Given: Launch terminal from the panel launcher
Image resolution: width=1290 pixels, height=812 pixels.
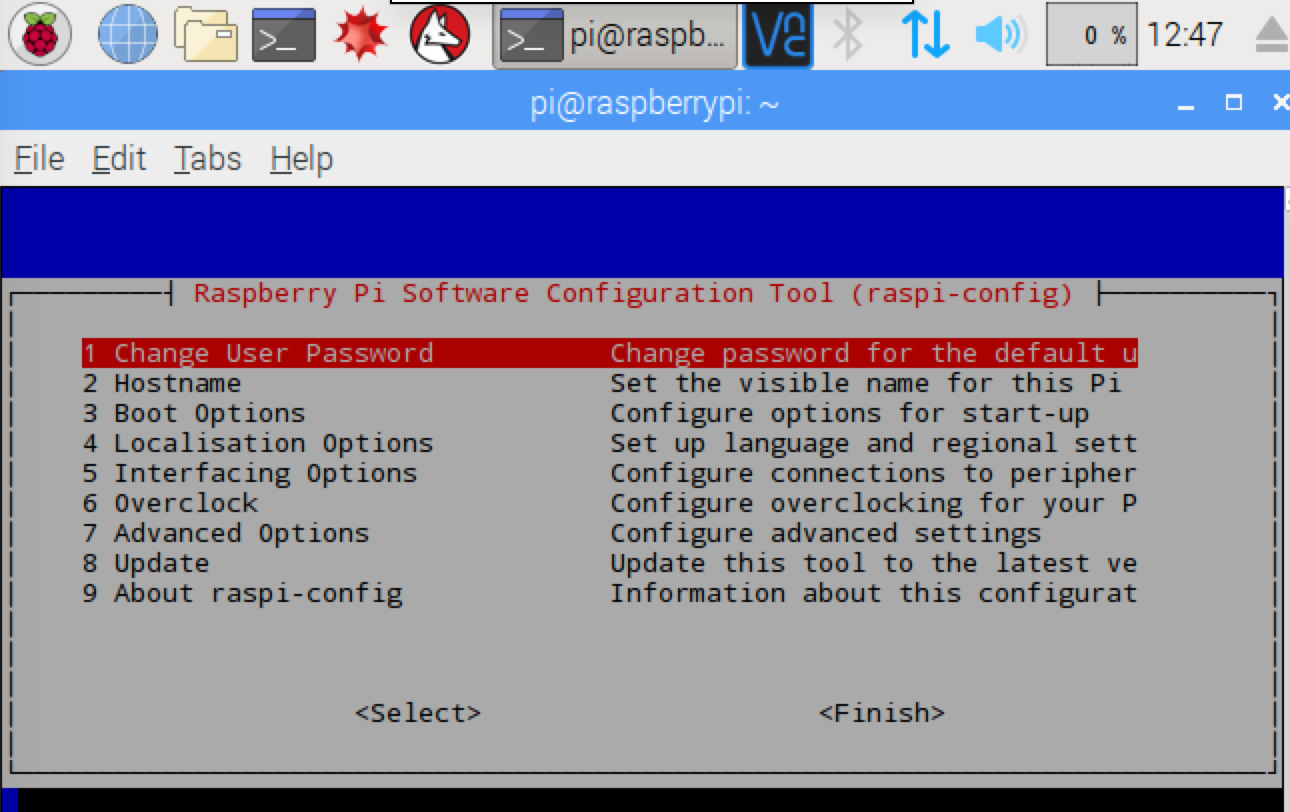Looking at the screenshot, I should pos(283,35).
